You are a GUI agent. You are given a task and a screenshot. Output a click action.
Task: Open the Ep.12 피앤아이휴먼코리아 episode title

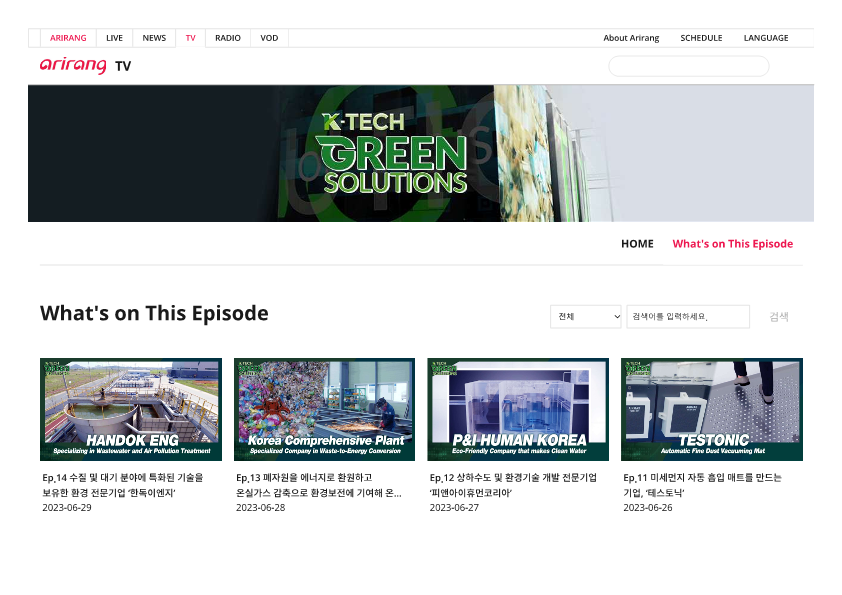(x=513, y=485)
